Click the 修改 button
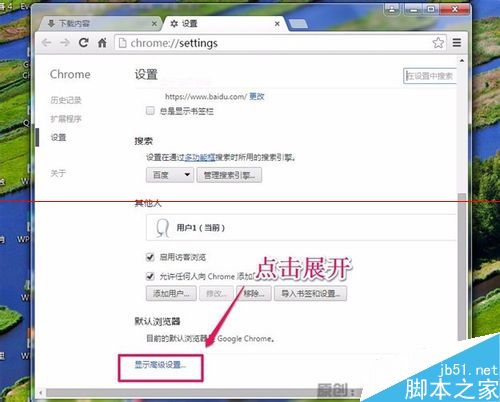 [x=216, y=293]
